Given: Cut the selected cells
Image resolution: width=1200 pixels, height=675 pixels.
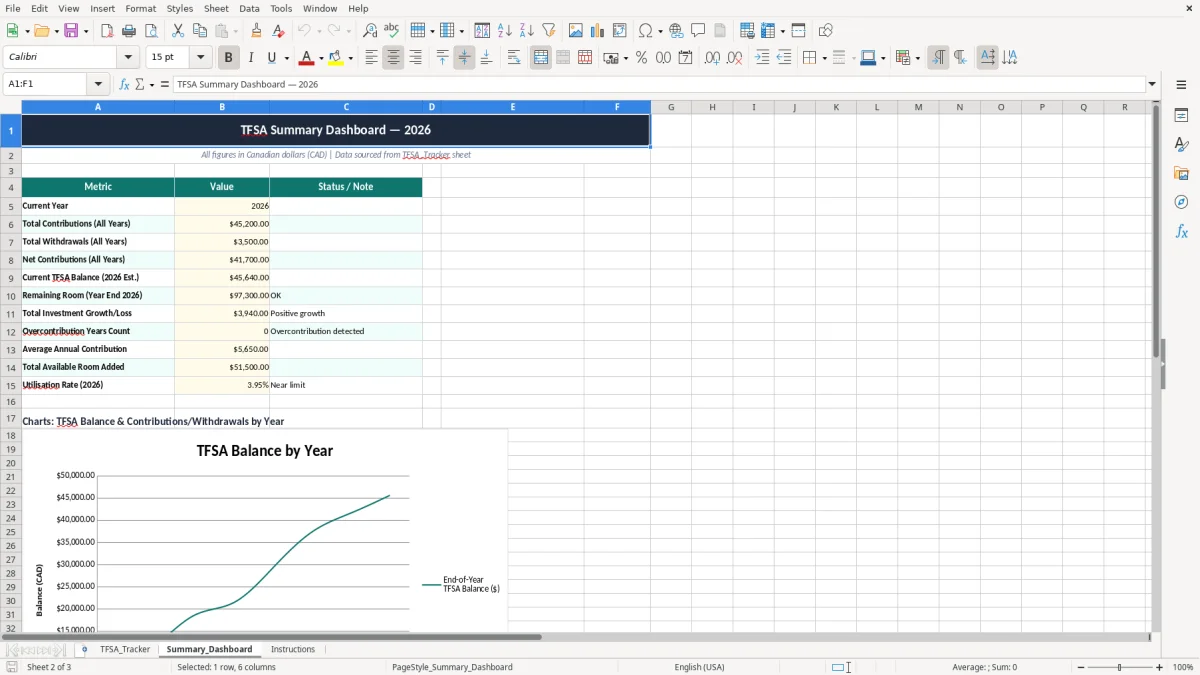Looking at the screenshot, I should pos(178,31).
